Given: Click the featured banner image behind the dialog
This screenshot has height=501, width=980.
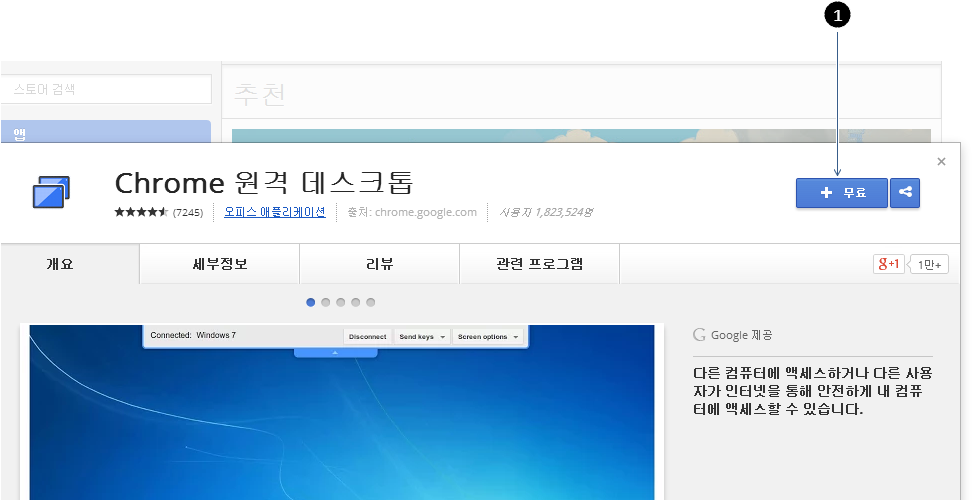Looking at the screenshot, I should click(x=581, y=136).
